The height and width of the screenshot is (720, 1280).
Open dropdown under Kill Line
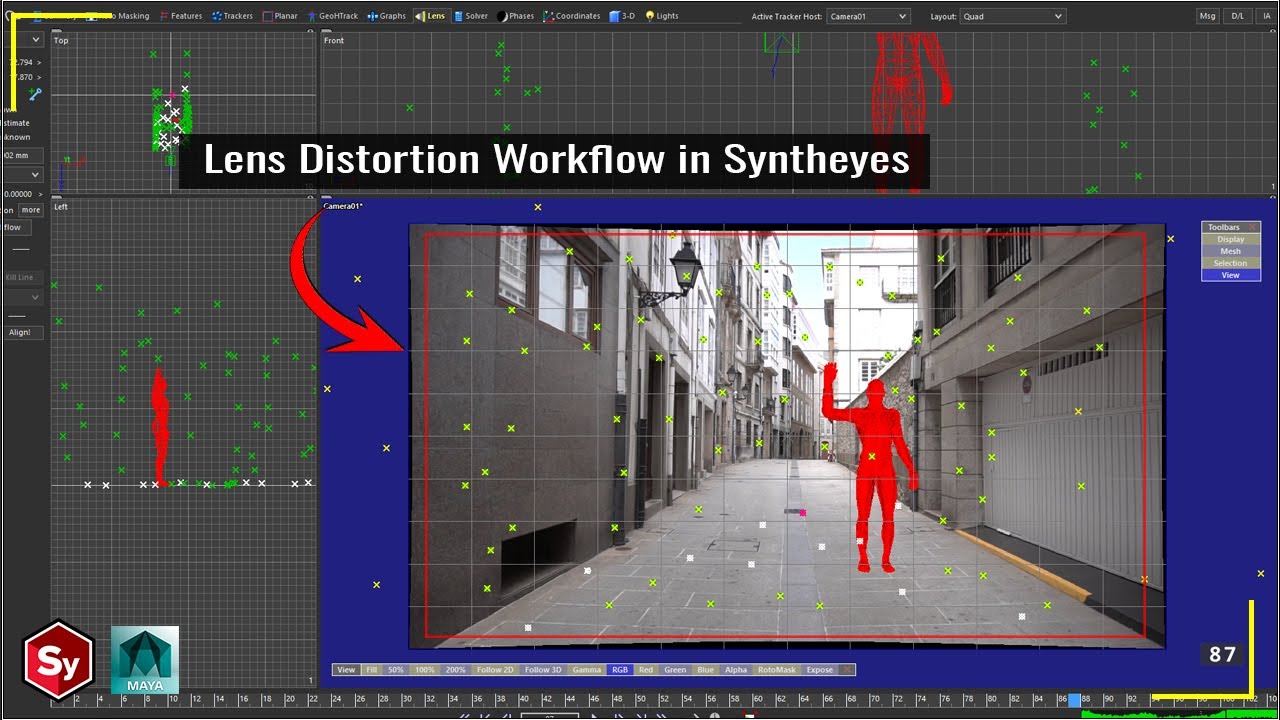(22, 298)
